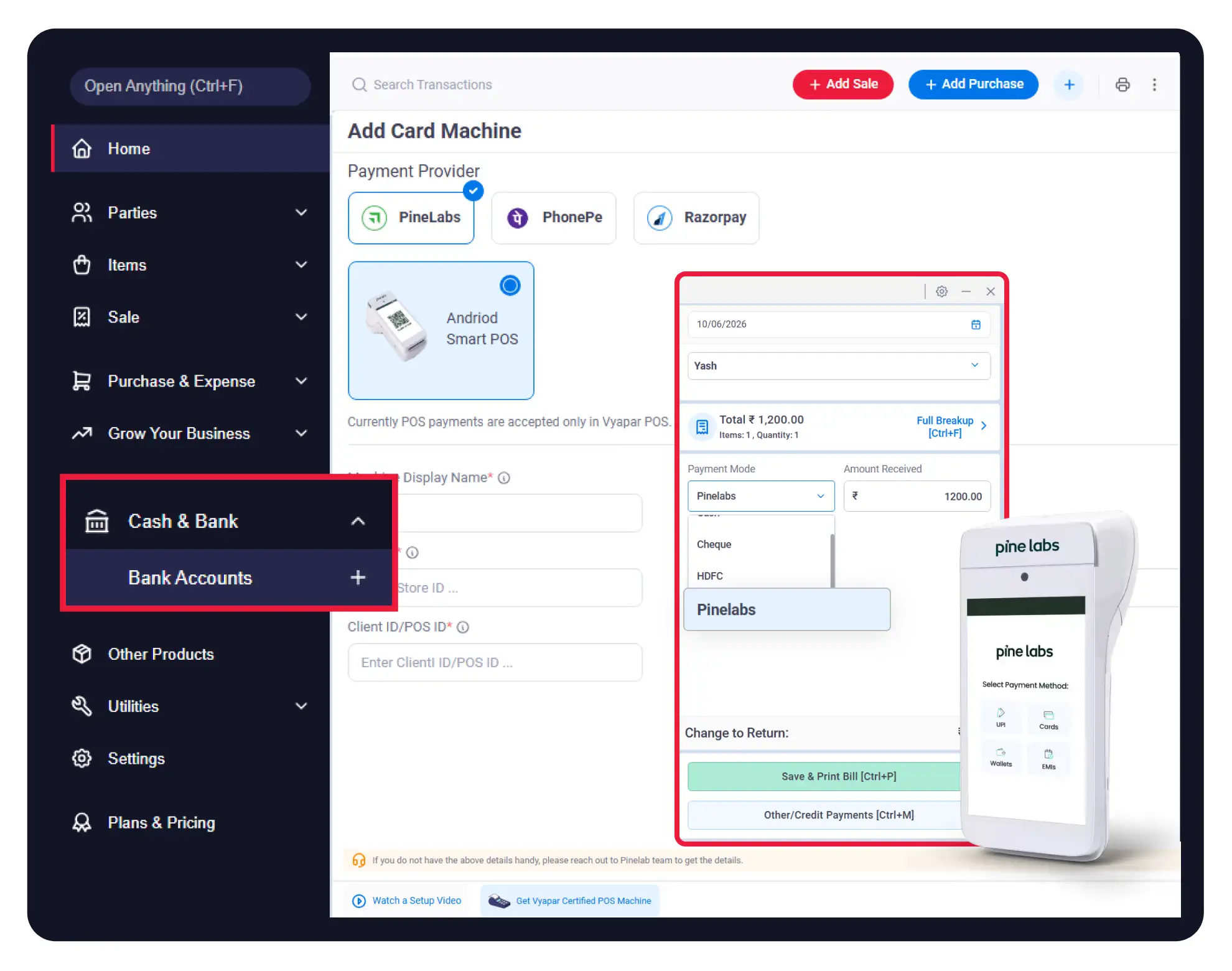Viewport: 1232px width, 971px height.
Task: Click info icon next to Display Name
Action: [504, 478]
